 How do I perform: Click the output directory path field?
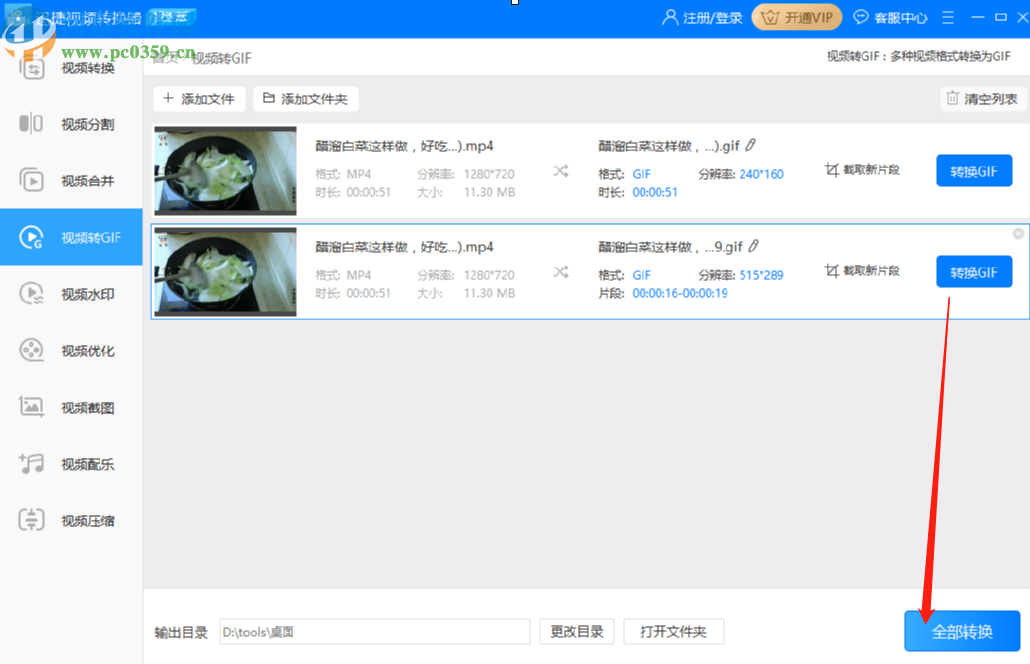(x=374, y=631)
